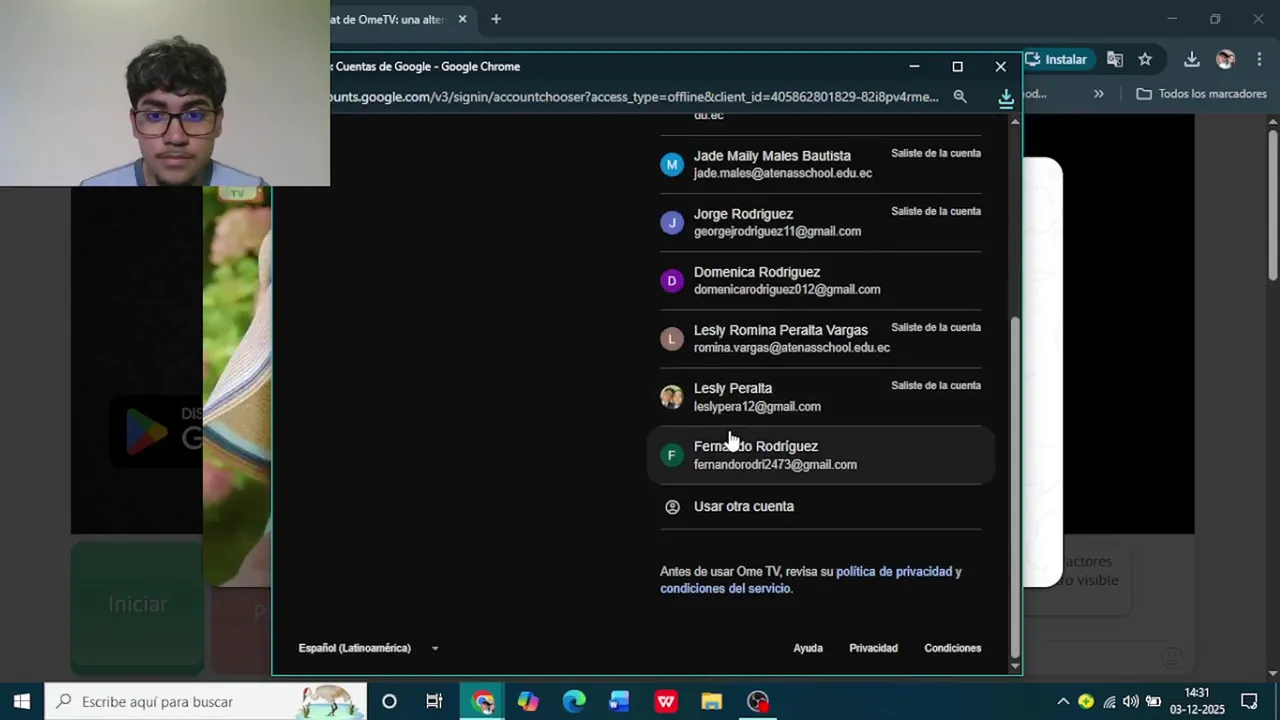Image resolution: width=1280 pixels, height=720 pixels.
Task: Open the WPS Office icon in taskbar
Action: [x=666, y=701]
